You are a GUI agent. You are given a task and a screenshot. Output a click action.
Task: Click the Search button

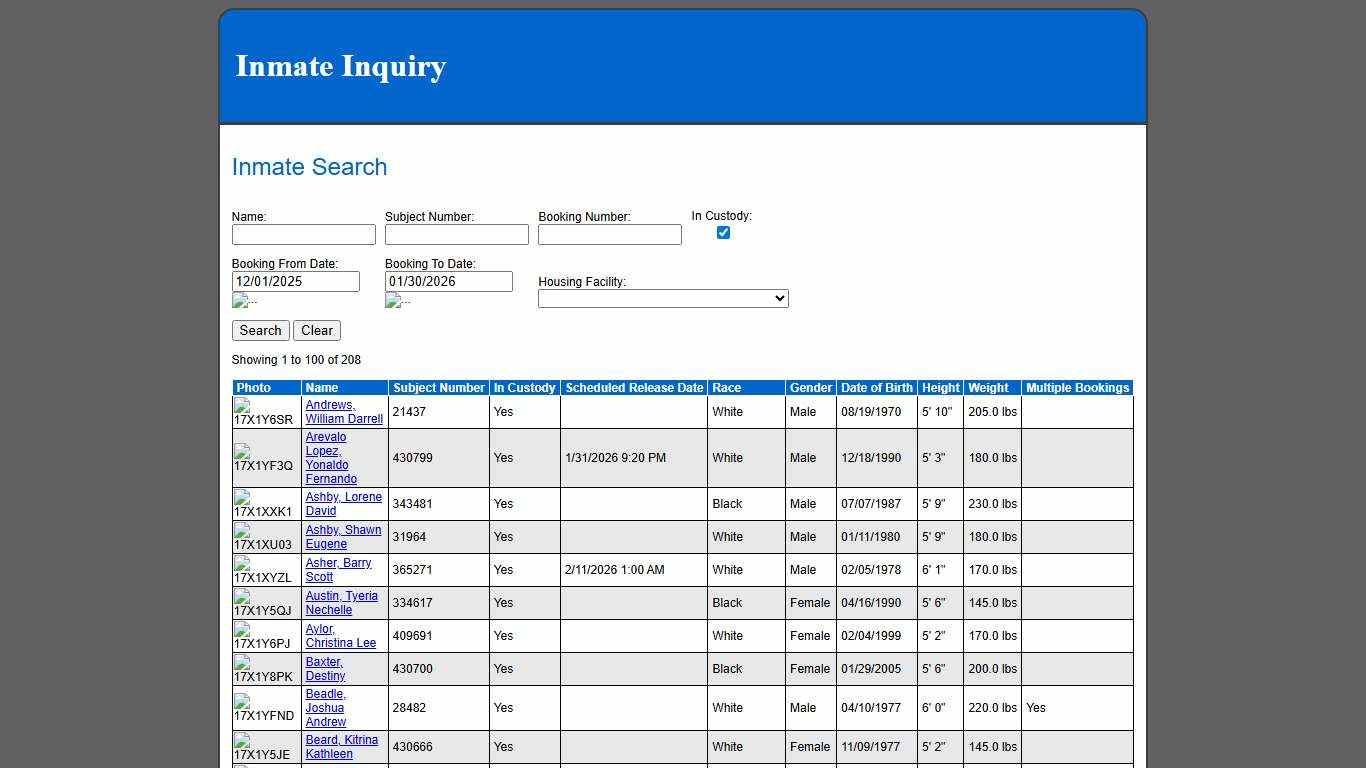pos(260,330)
